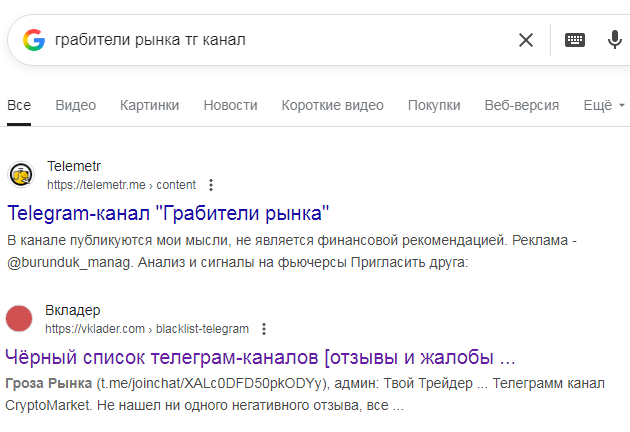Click the Вкладер site name
Image resolution: width=630 pixels, height=432 pixels.
[x=73, y=310]
